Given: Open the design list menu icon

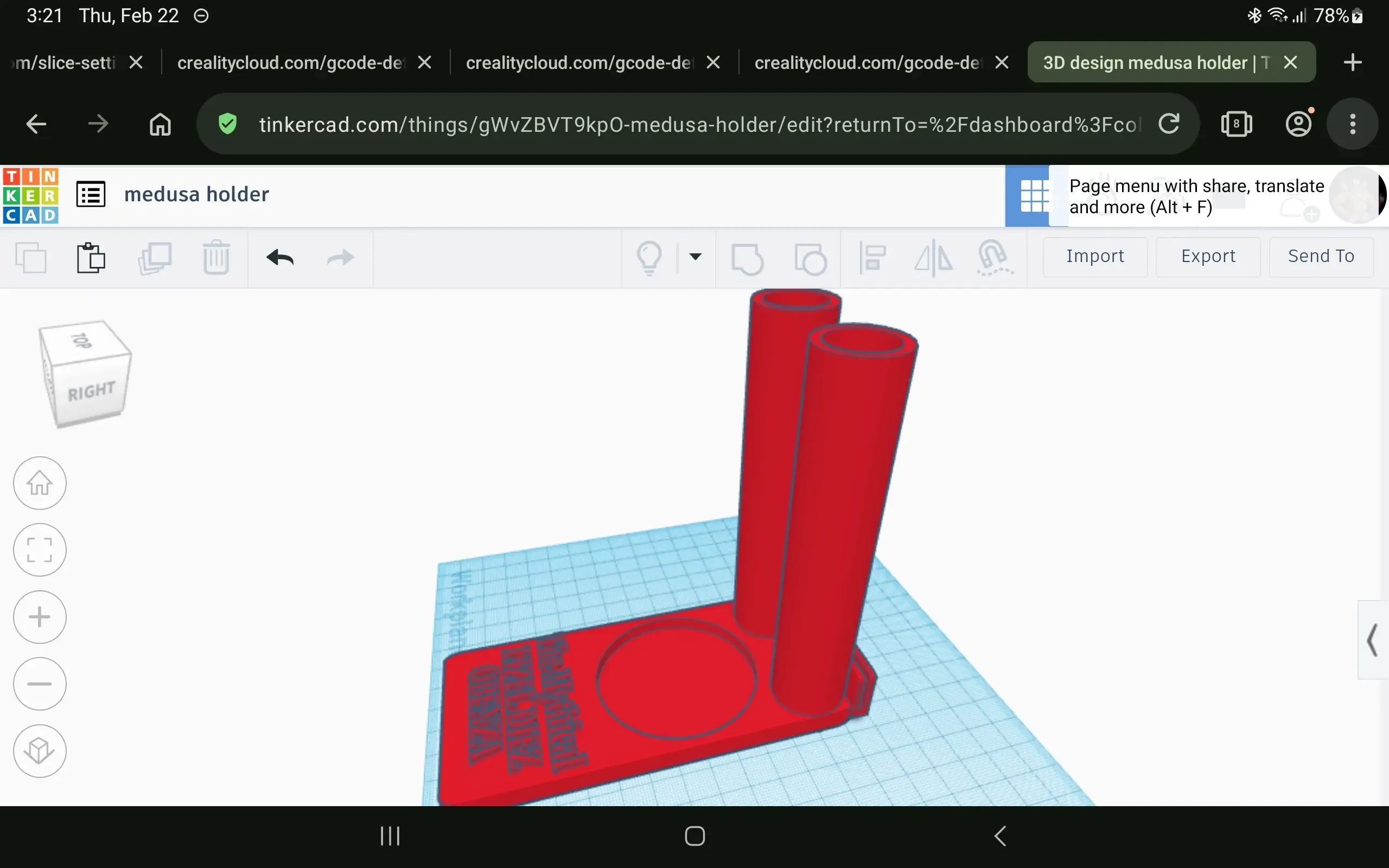Looking at the screenshot, I should click(91, 195).
